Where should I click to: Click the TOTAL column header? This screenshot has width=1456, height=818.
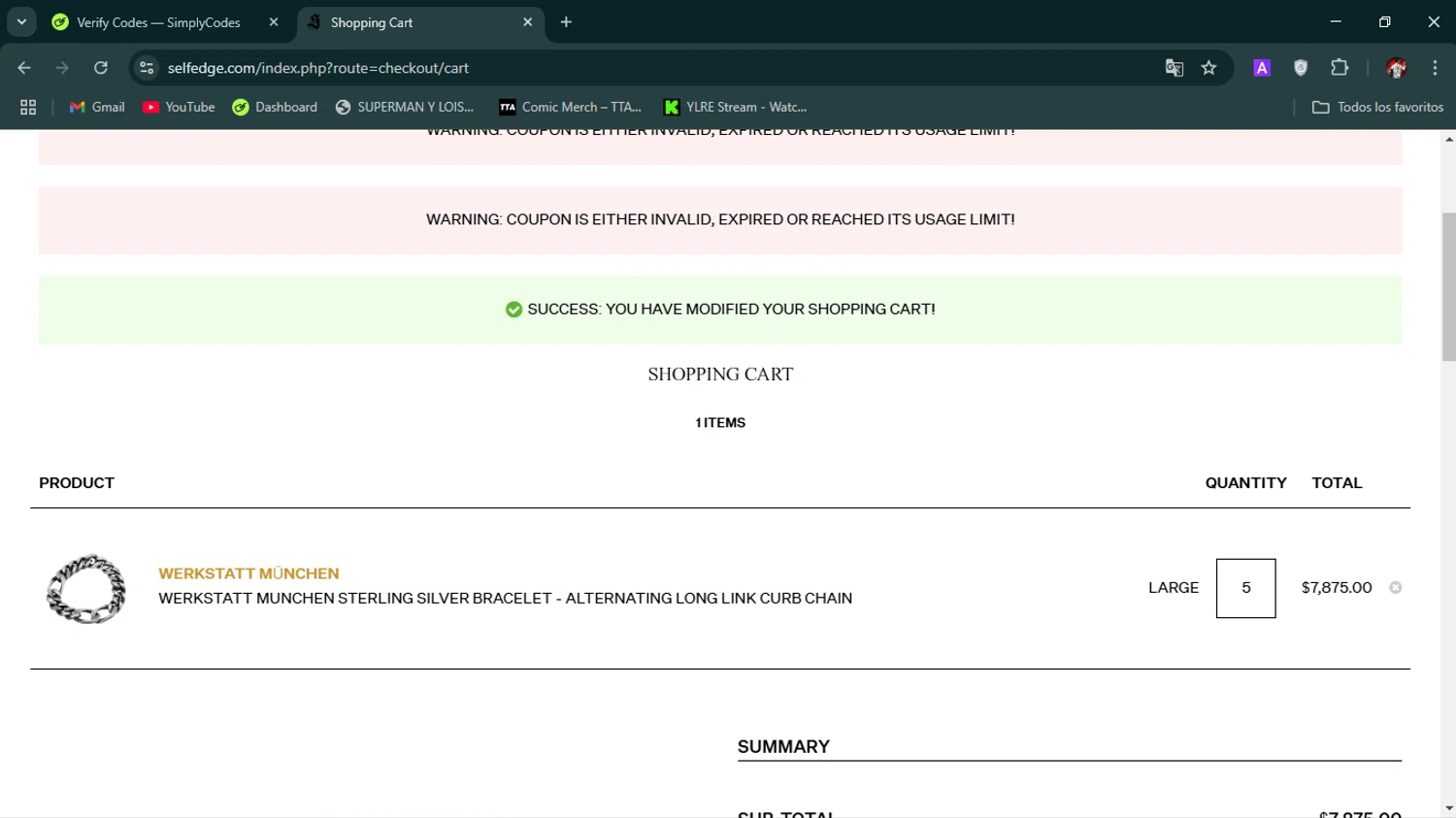[x=1337, y=483]
